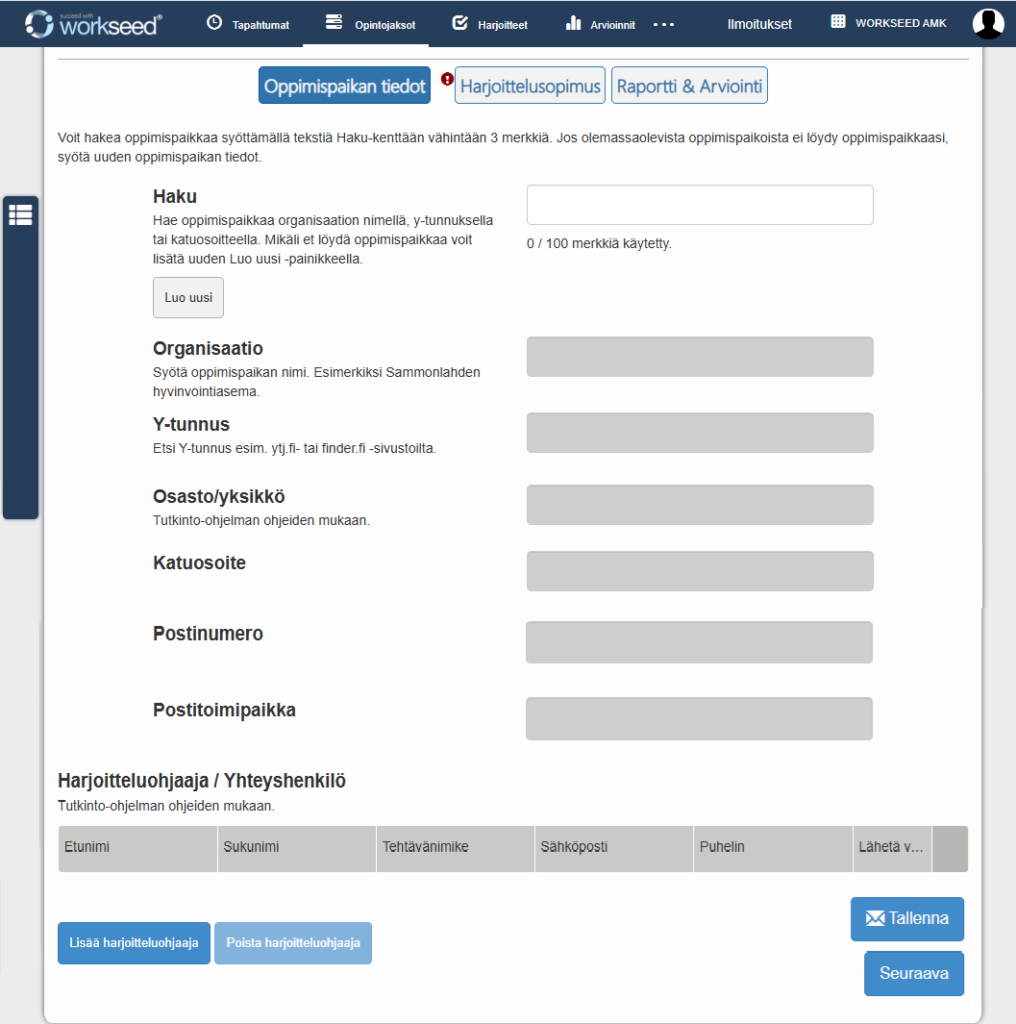
Task: Open the user profile avatar
Action: click(988, 24)
